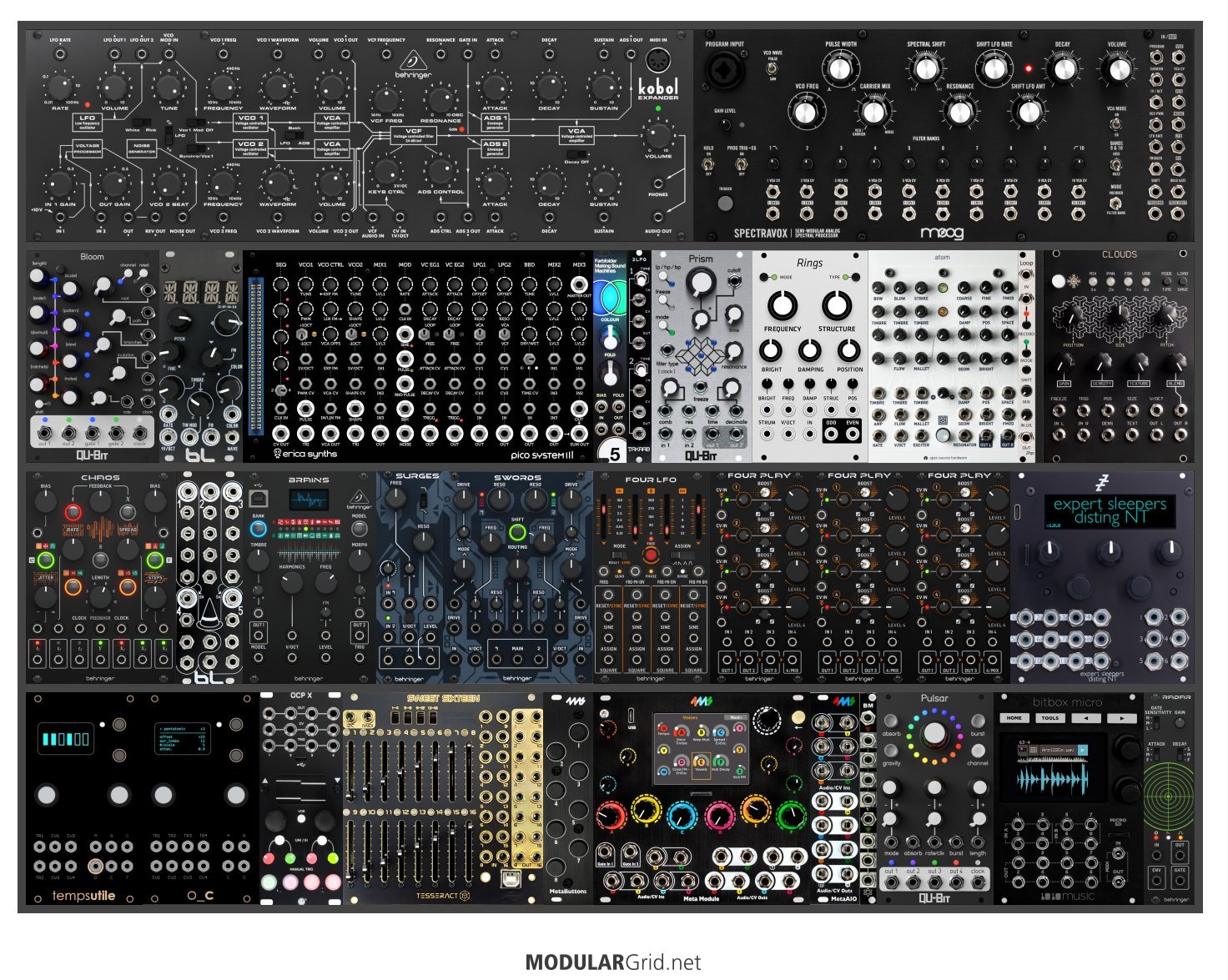
Task: Click the 'tempsutile' label
Action: click(x=83, y=897)
